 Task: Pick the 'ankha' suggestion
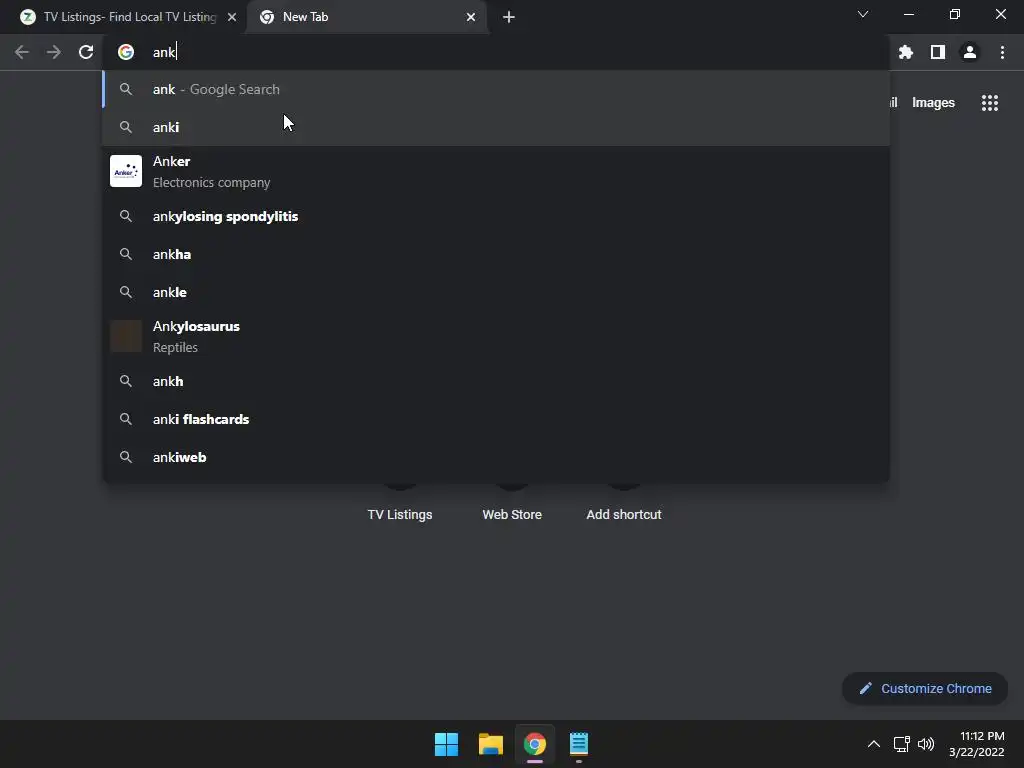(496, 254)
